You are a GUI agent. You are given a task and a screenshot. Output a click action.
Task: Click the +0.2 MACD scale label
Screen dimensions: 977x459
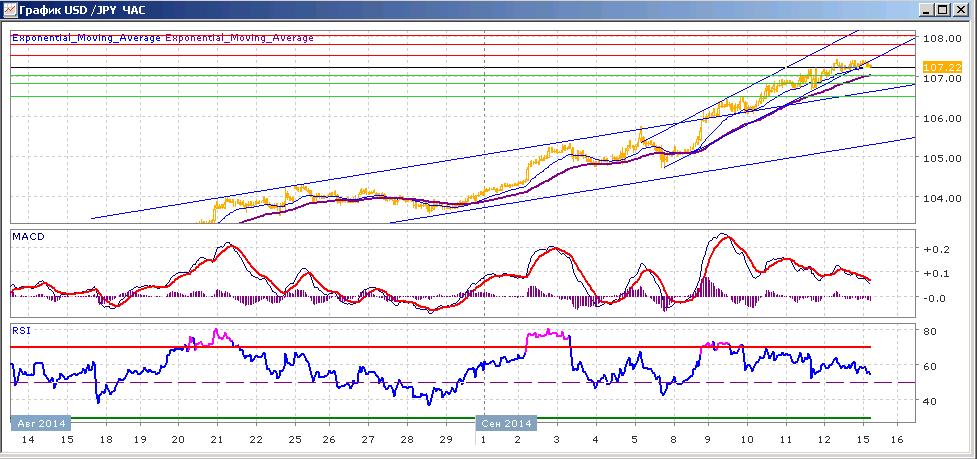937,248
